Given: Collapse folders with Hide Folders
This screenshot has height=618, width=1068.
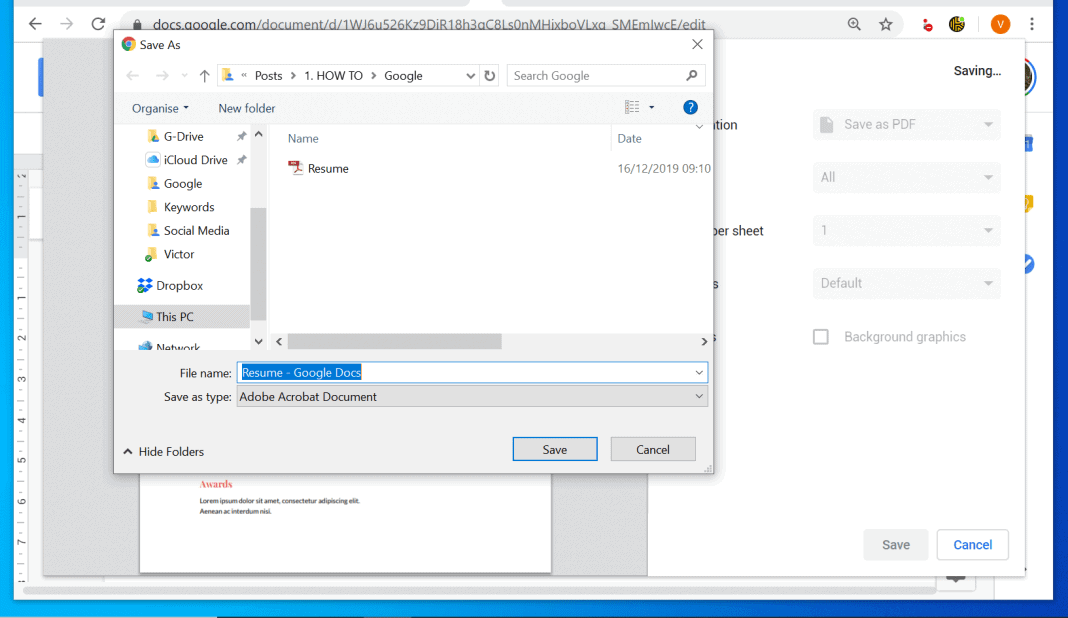Looking at the screenshot, I should tap(163, 452).
